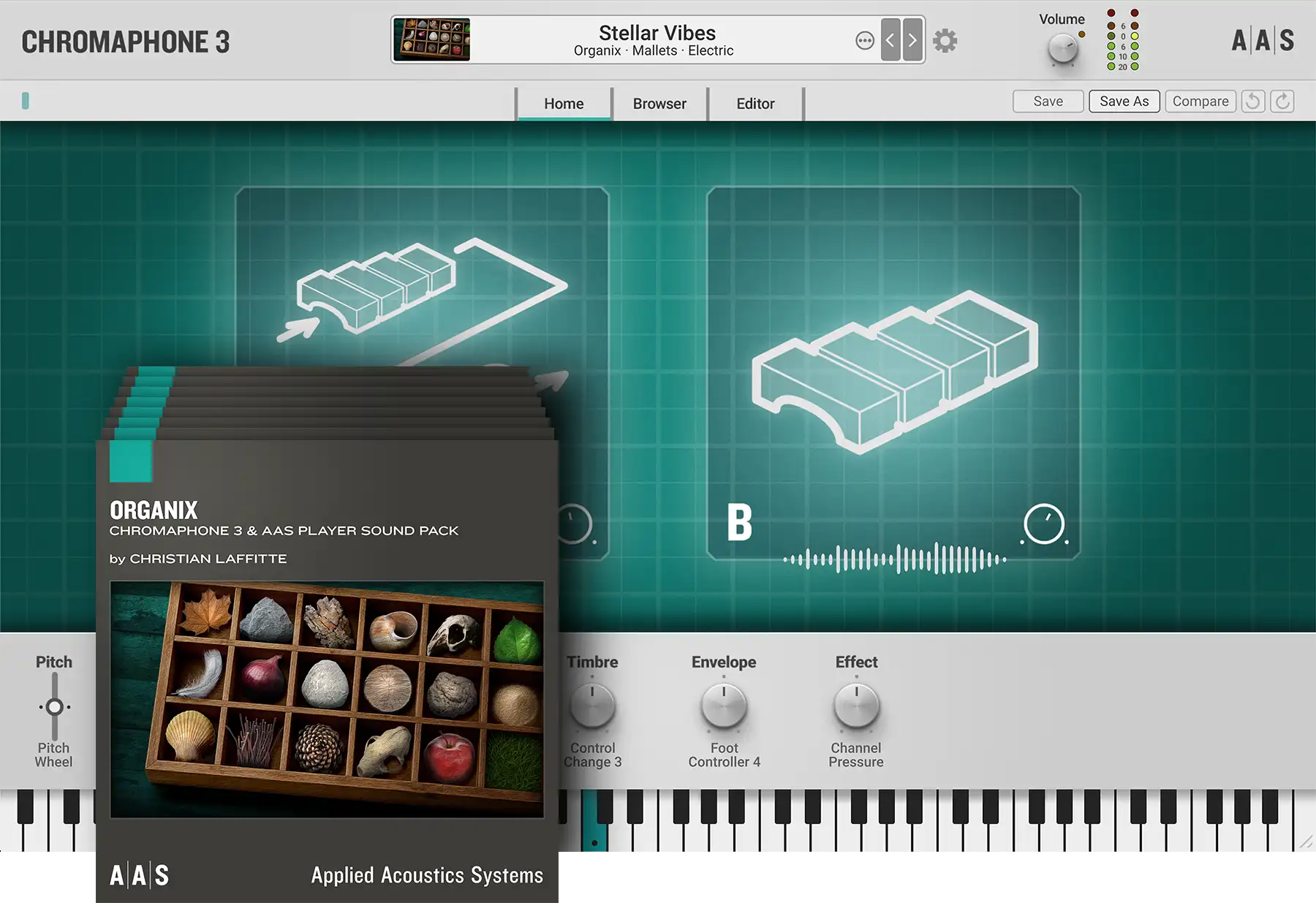Click the teal MIDI activity indicator
The image size is (1316, 903).
coord(26,101)
